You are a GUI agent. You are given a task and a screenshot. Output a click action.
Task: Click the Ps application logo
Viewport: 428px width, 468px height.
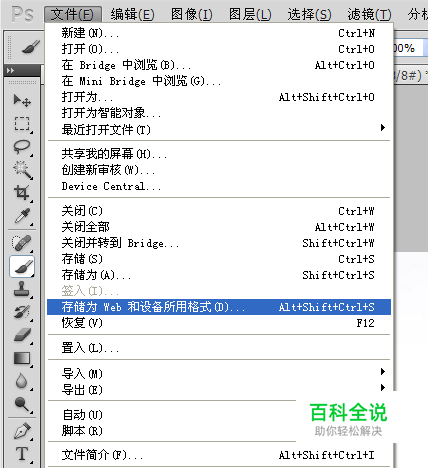click(22, 14)
